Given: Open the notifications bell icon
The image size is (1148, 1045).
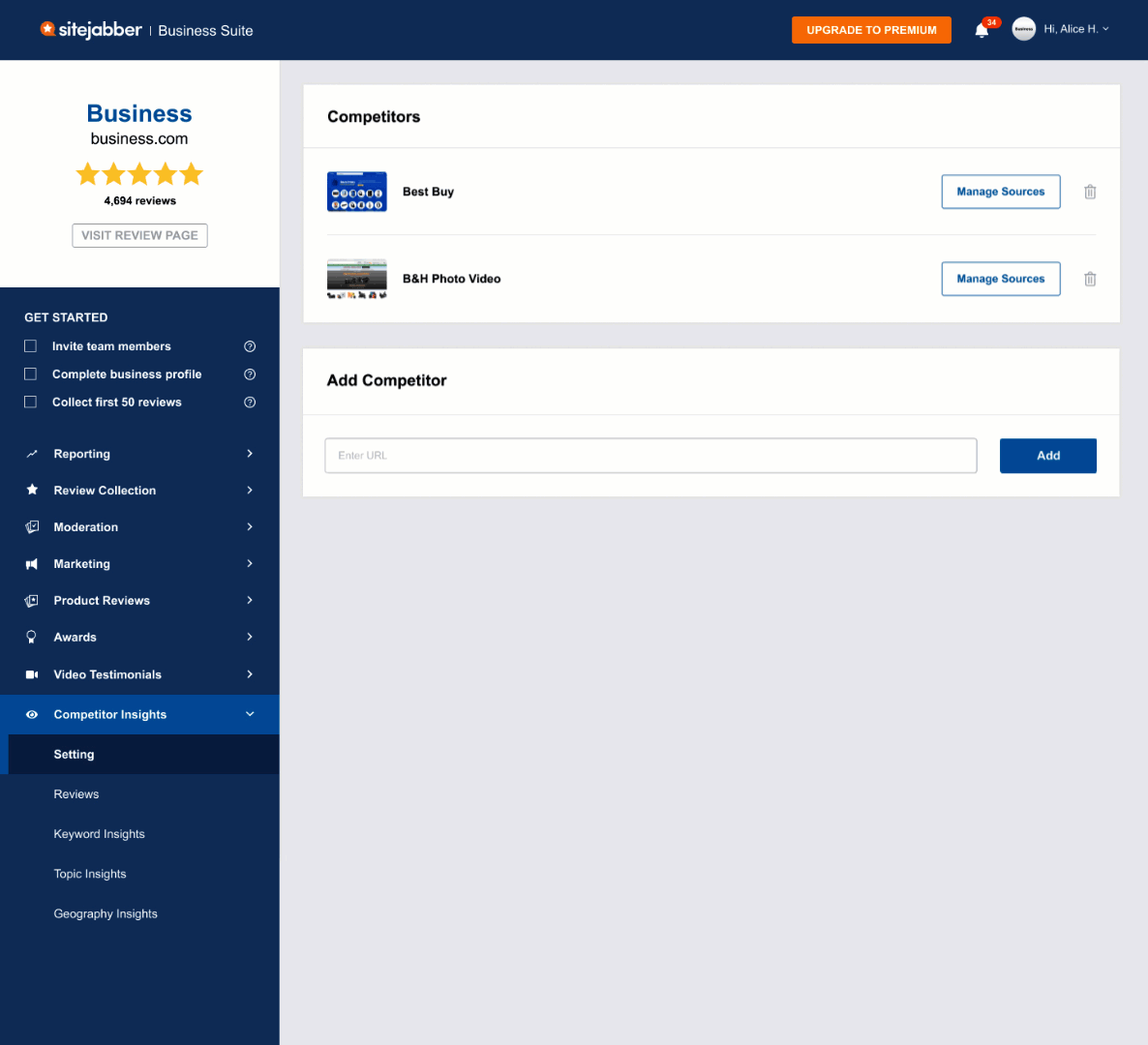Looking at the screenshot, I should [982, 30].
